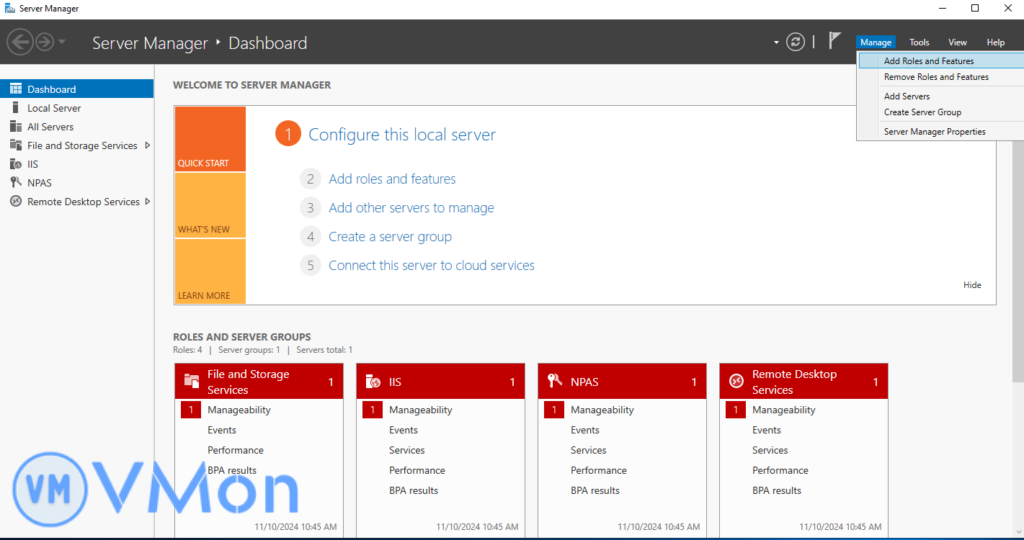Click Create a server group link
The width and height of the screenshot is (1024, 540).
point(390,237)
